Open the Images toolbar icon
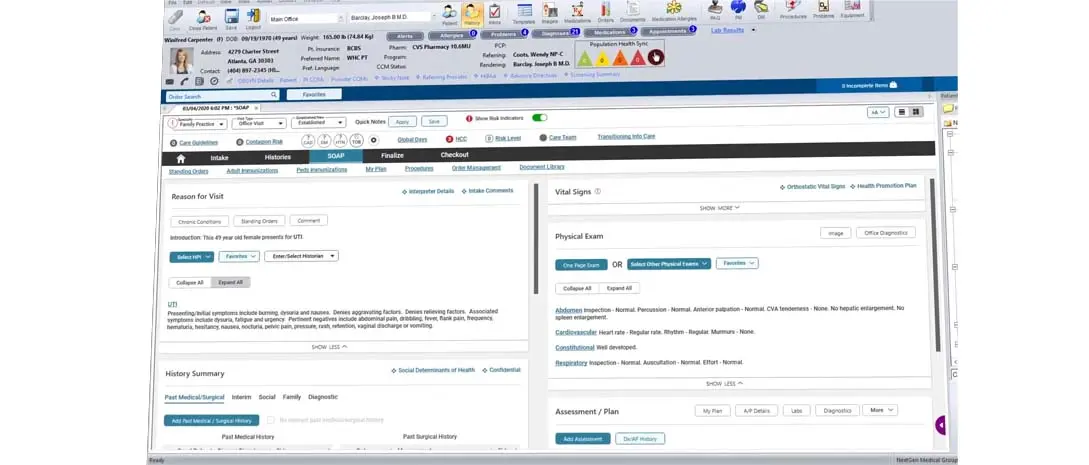 coord(550,14)
